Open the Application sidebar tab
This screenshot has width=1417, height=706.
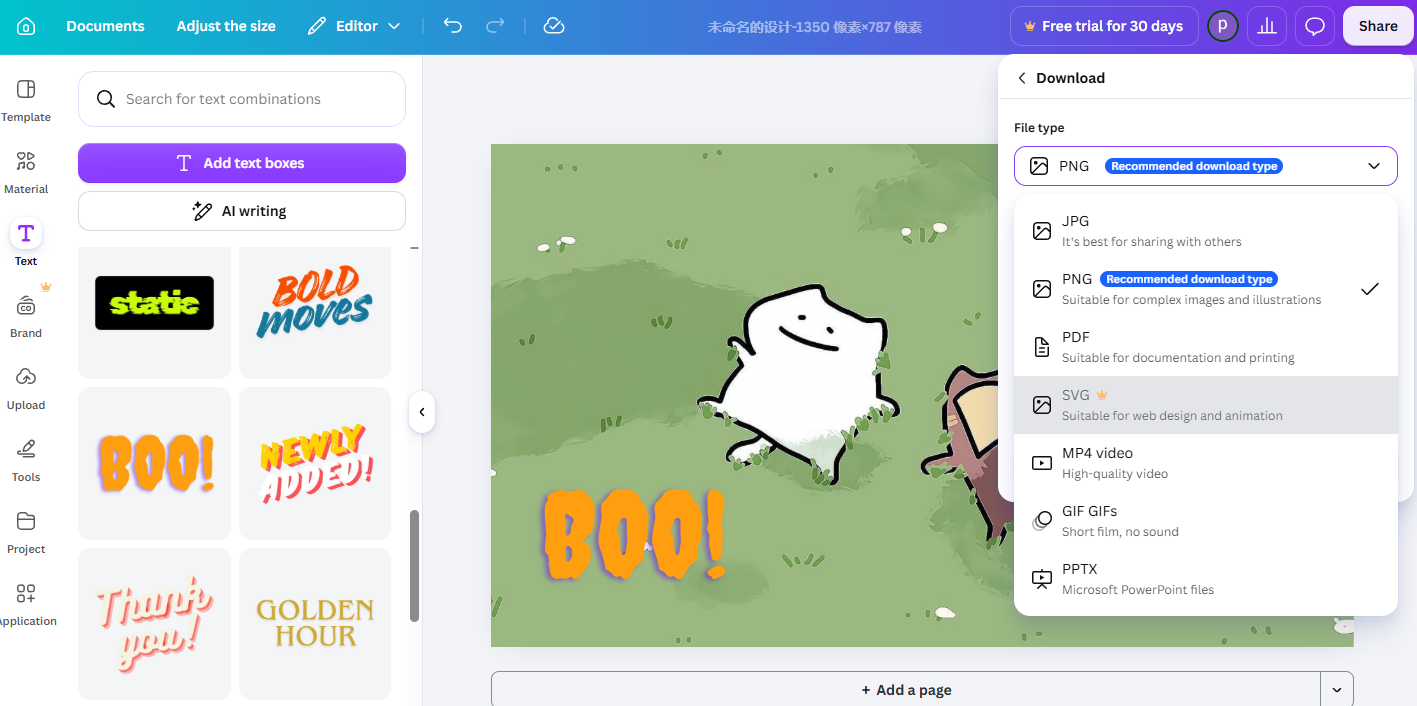[26, 605]
